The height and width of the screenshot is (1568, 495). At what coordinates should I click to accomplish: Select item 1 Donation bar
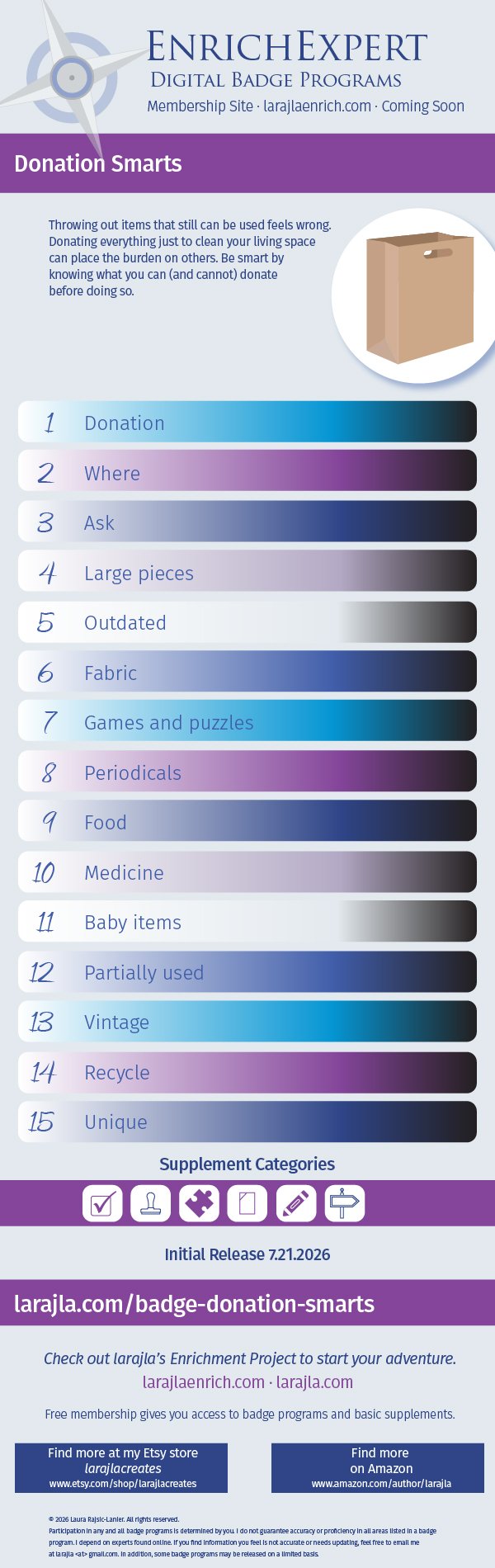click(x=247, y=422)
